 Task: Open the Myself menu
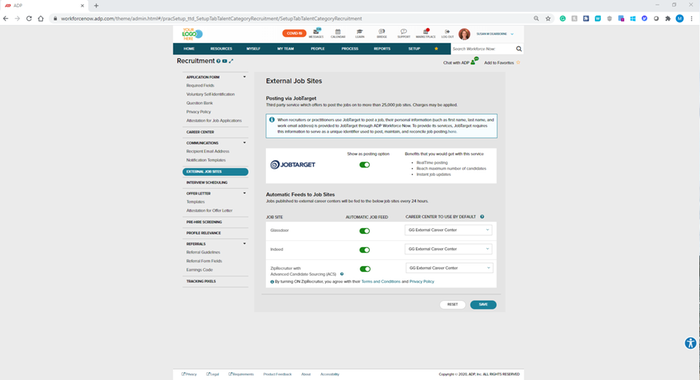click(253, 49)
